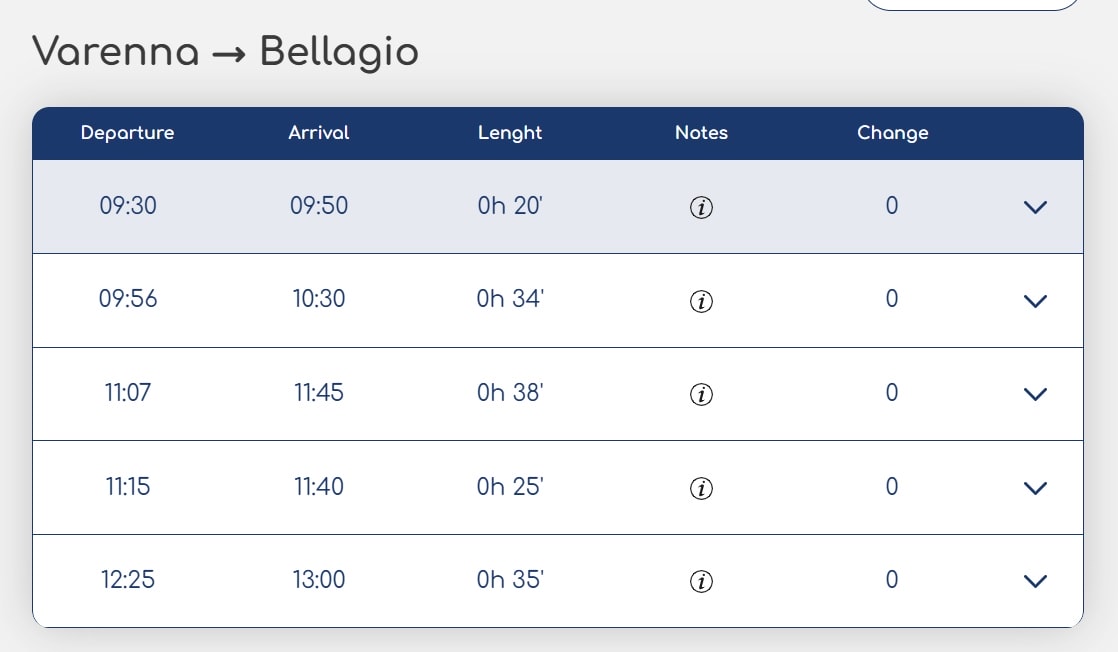Screen dimensions: 1118x652
Task: Click the Change column header
Action: pos(893,133)
